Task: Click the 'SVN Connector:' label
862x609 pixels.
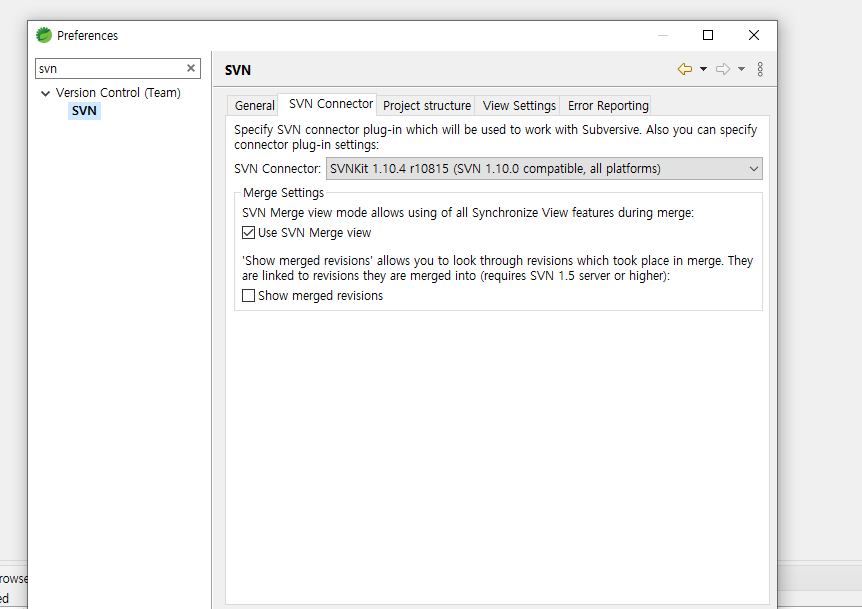Action: pos(278,169)
